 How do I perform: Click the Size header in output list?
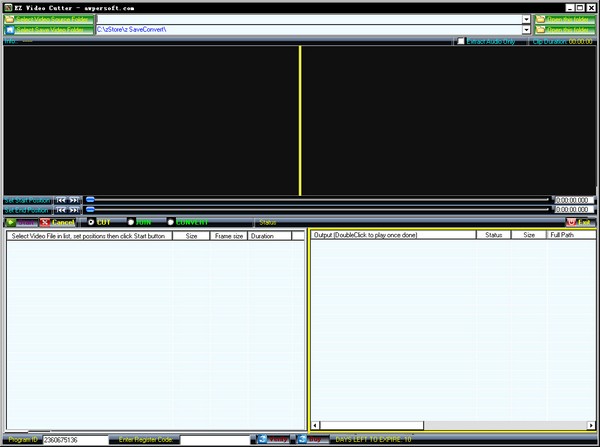[529, 235]
